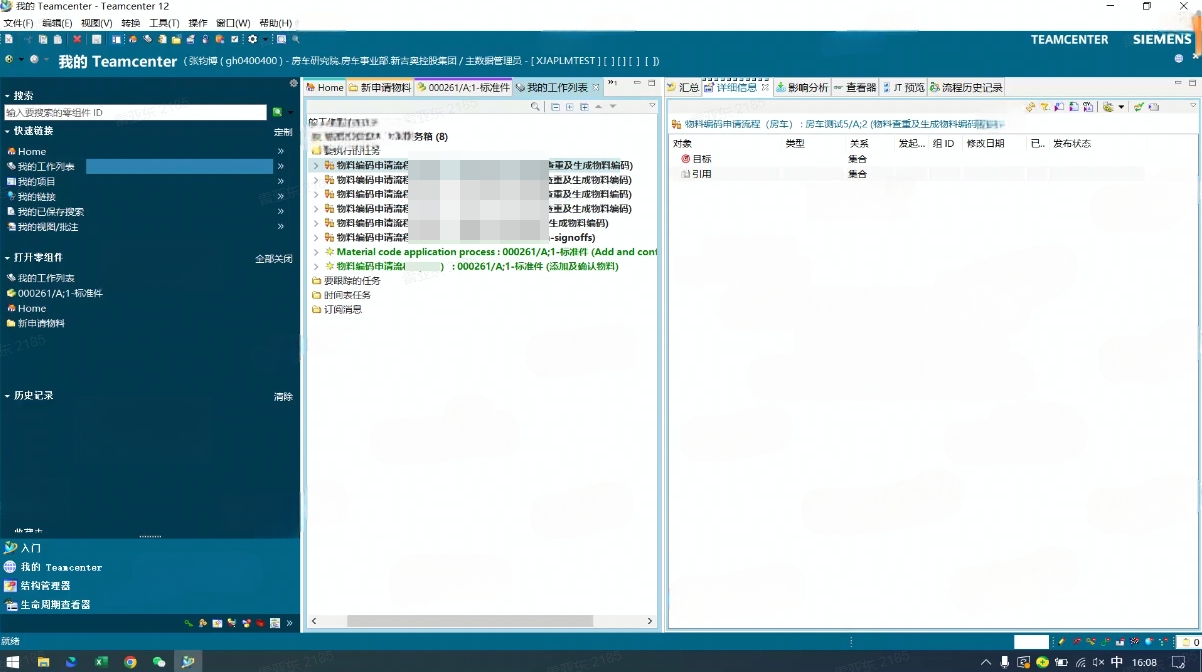Open the details view menu triangle dropdown
Image resolution: width=1202 pixels, height=672 pixels.
tap(1193, 106)
